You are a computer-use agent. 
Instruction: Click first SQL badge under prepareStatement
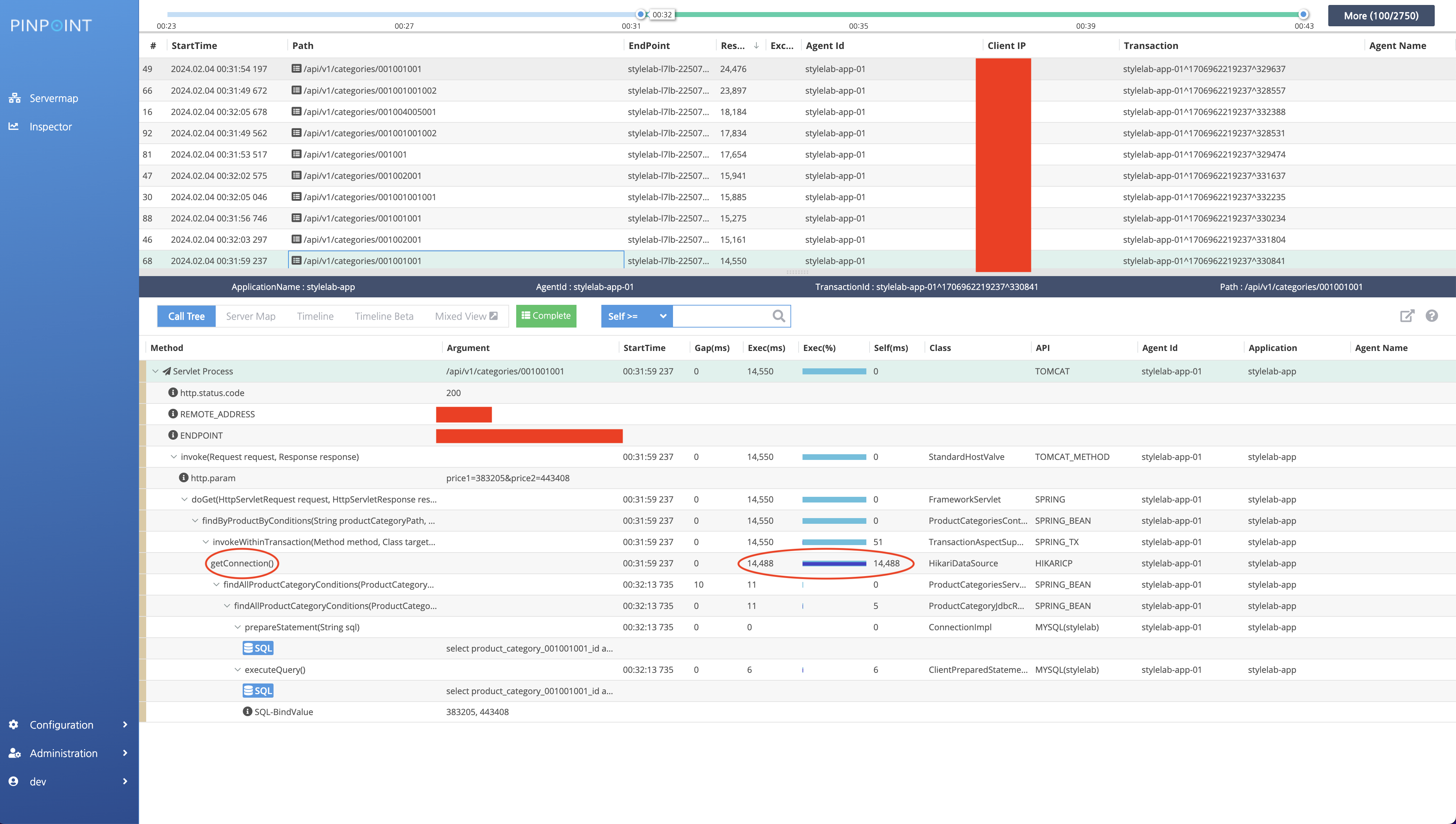pyautogui.click(x=257, y=648)
